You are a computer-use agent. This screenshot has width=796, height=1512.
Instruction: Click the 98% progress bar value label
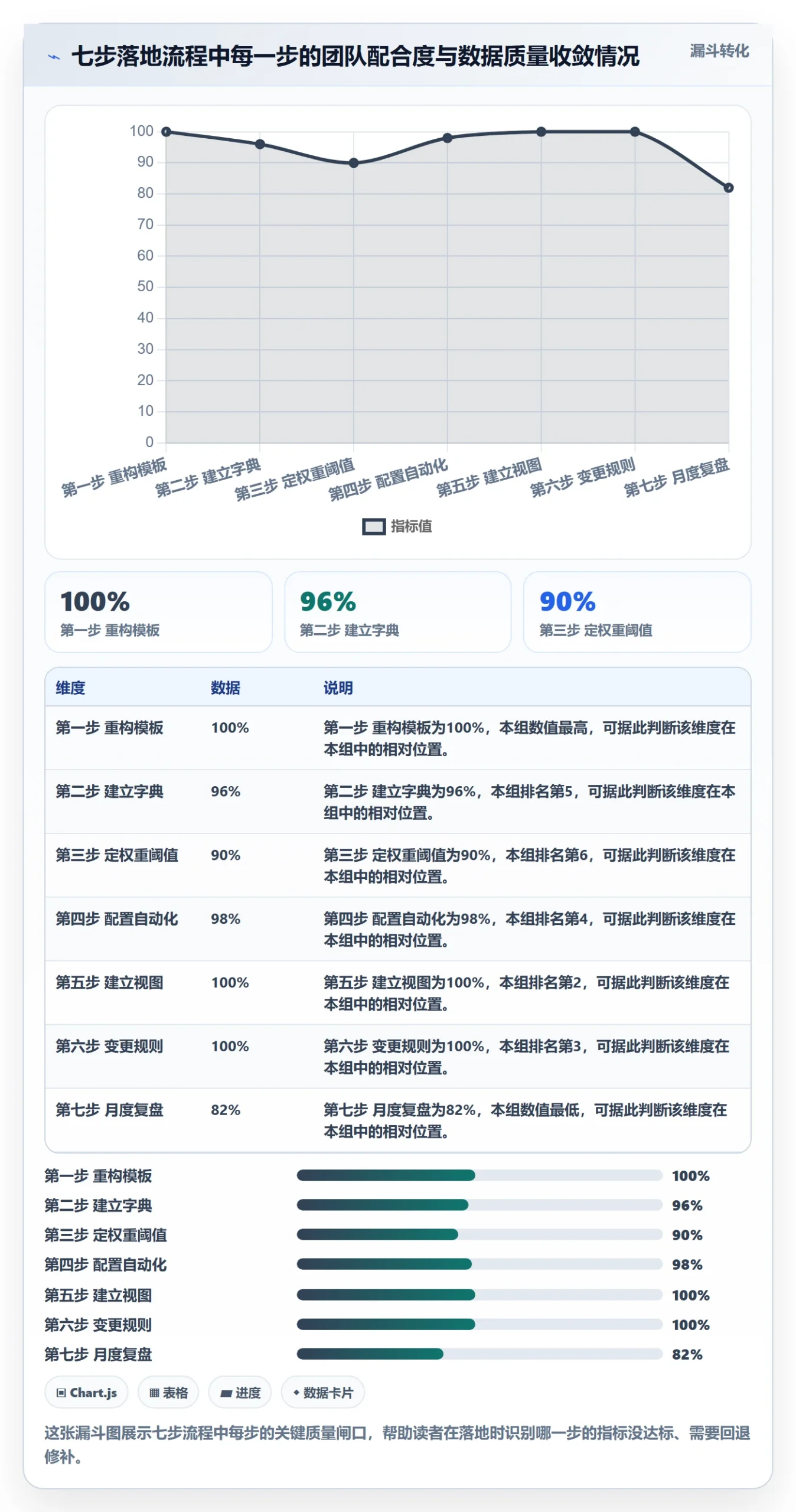click(x=687, y=1265)
